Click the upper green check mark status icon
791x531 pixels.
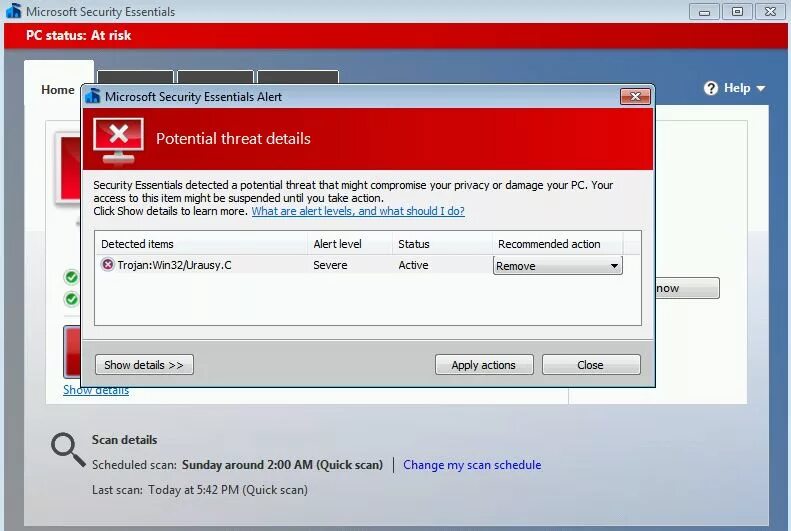[72, 277]
